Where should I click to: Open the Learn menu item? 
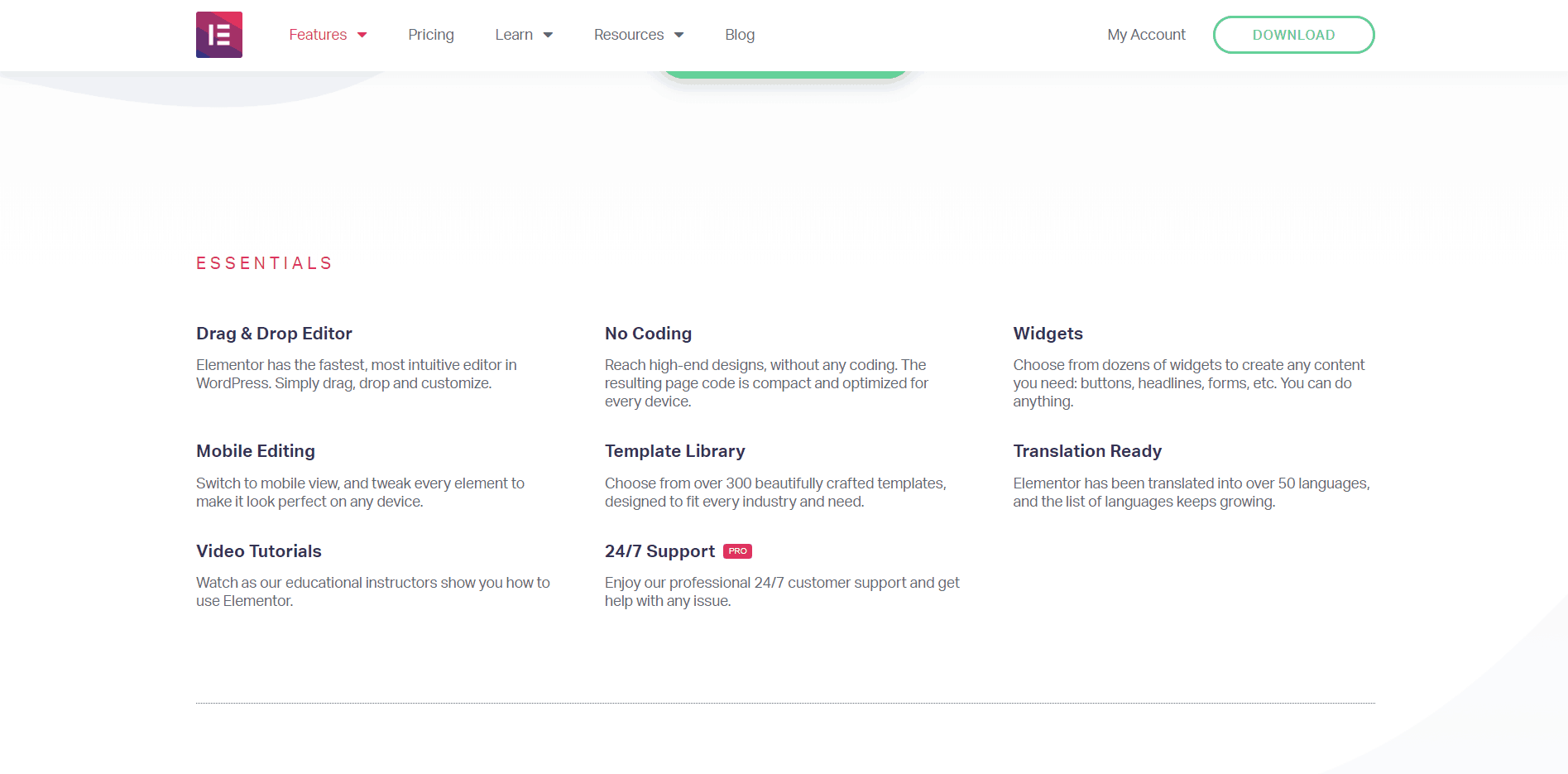(x=514, y=35)
